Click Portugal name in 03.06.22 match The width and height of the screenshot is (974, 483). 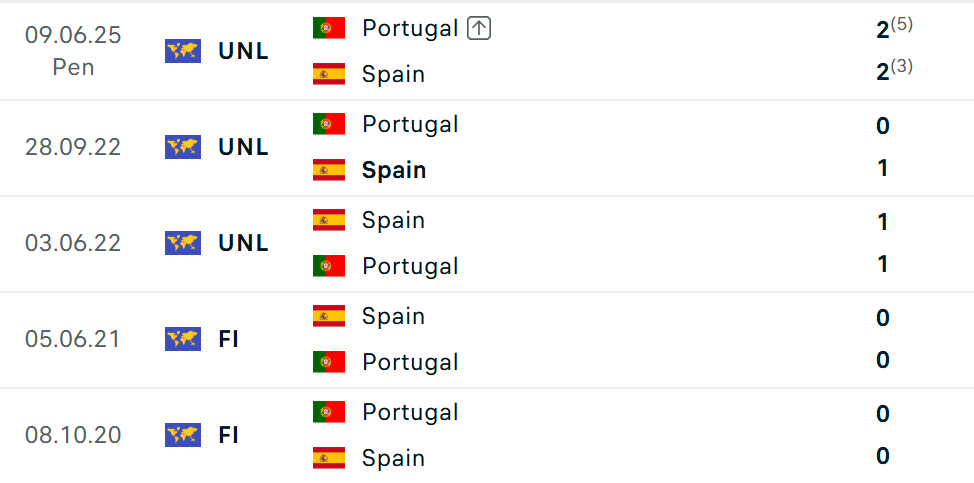coord(410,266)
